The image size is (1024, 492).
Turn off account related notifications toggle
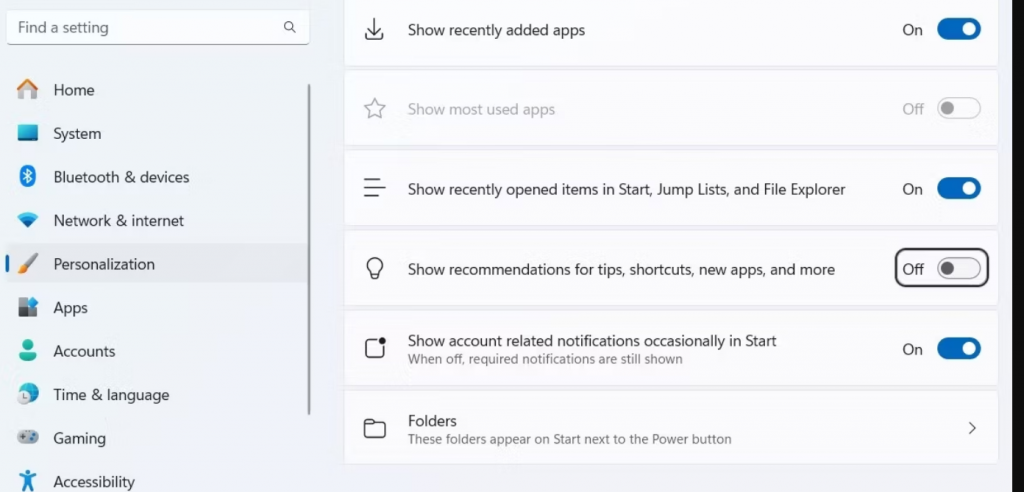point(958,349)
